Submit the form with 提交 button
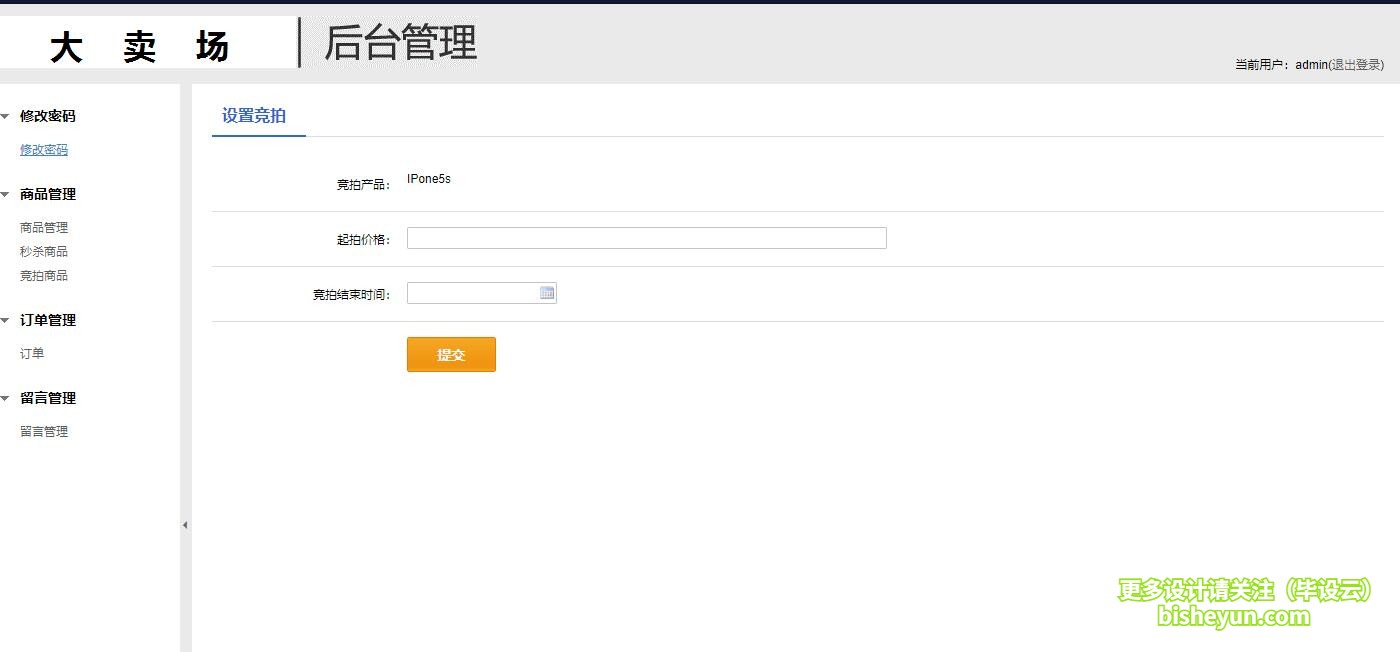Screen dimensions: 1400x652 tap(451, 354)
